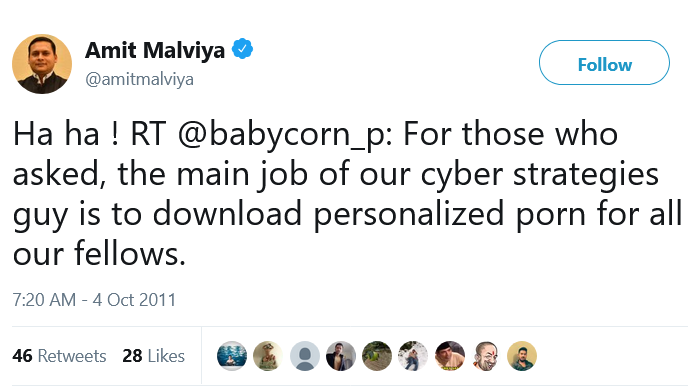This screenshot has width=688, height=388.
Task: View the caricature avatar with red tilak
Action: click(x=486, y=356)
